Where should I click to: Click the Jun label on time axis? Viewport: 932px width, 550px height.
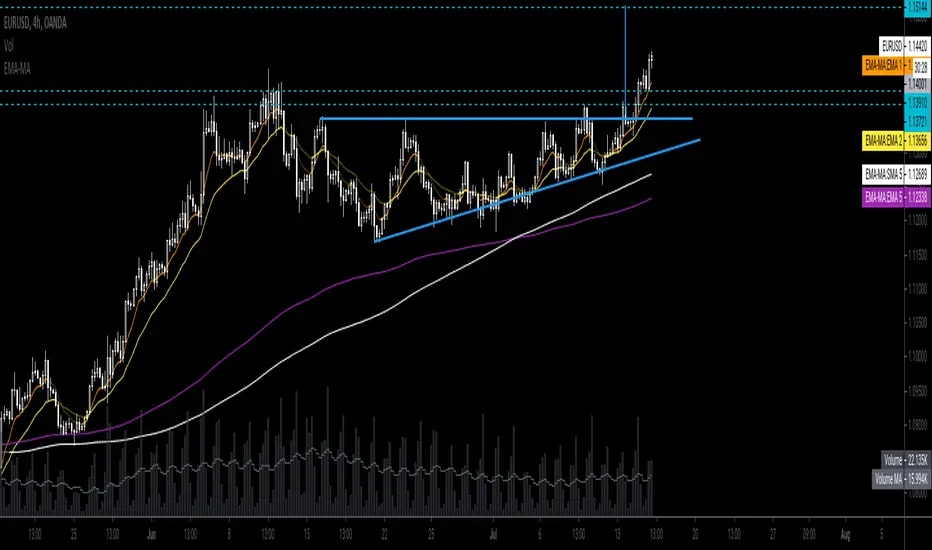click(152, 535)
